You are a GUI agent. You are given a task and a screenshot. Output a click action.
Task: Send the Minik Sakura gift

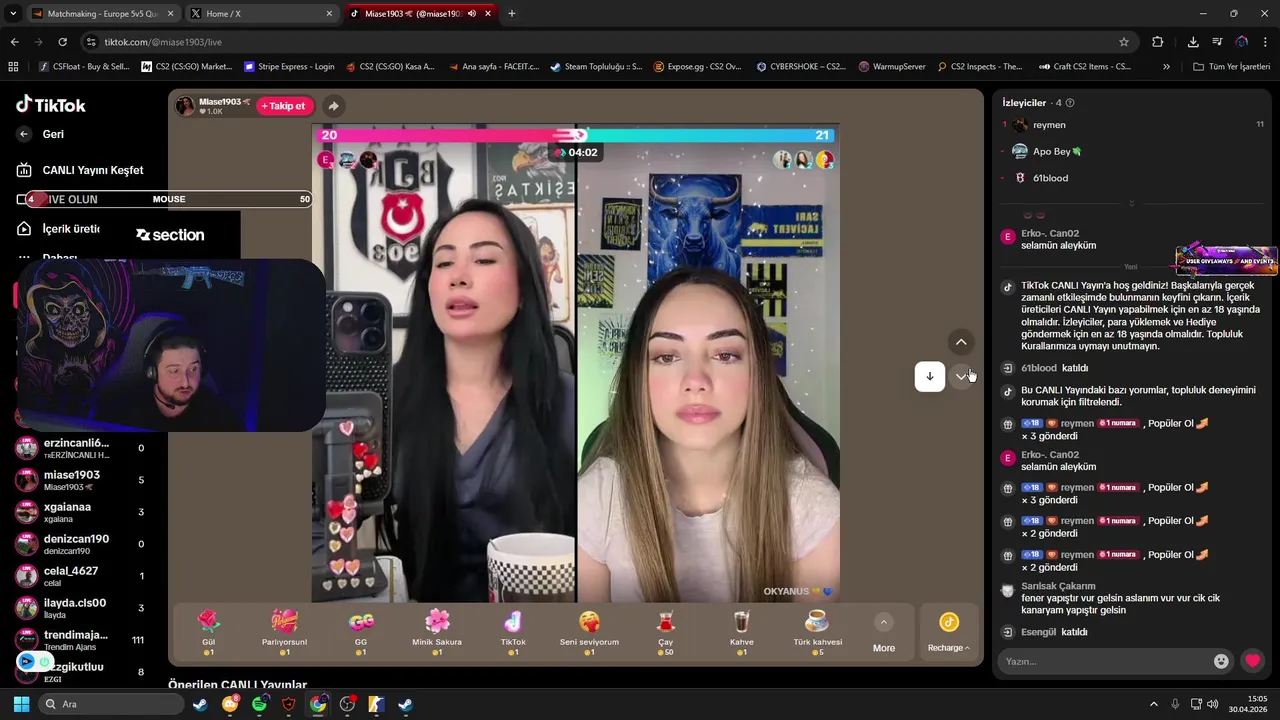437,632
